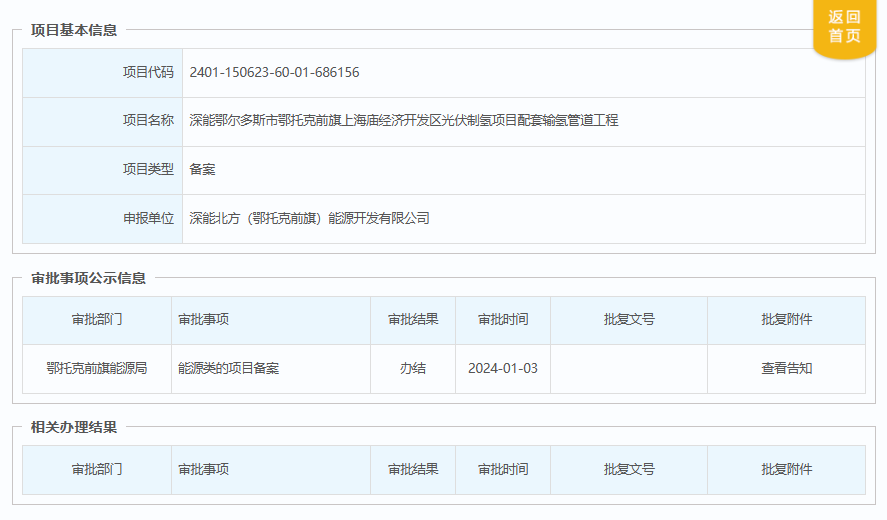Click 审批结果 header in 相关办理结果 table
Screen dimensions: 887x520
[413, 469]
